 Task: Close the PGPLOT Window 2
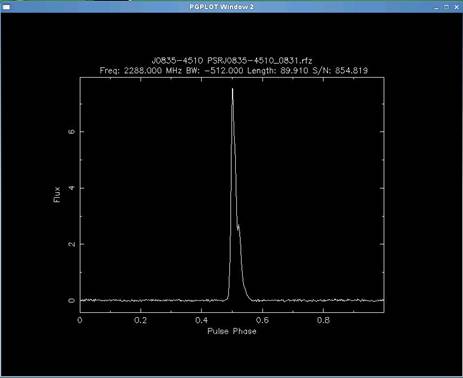457,7
